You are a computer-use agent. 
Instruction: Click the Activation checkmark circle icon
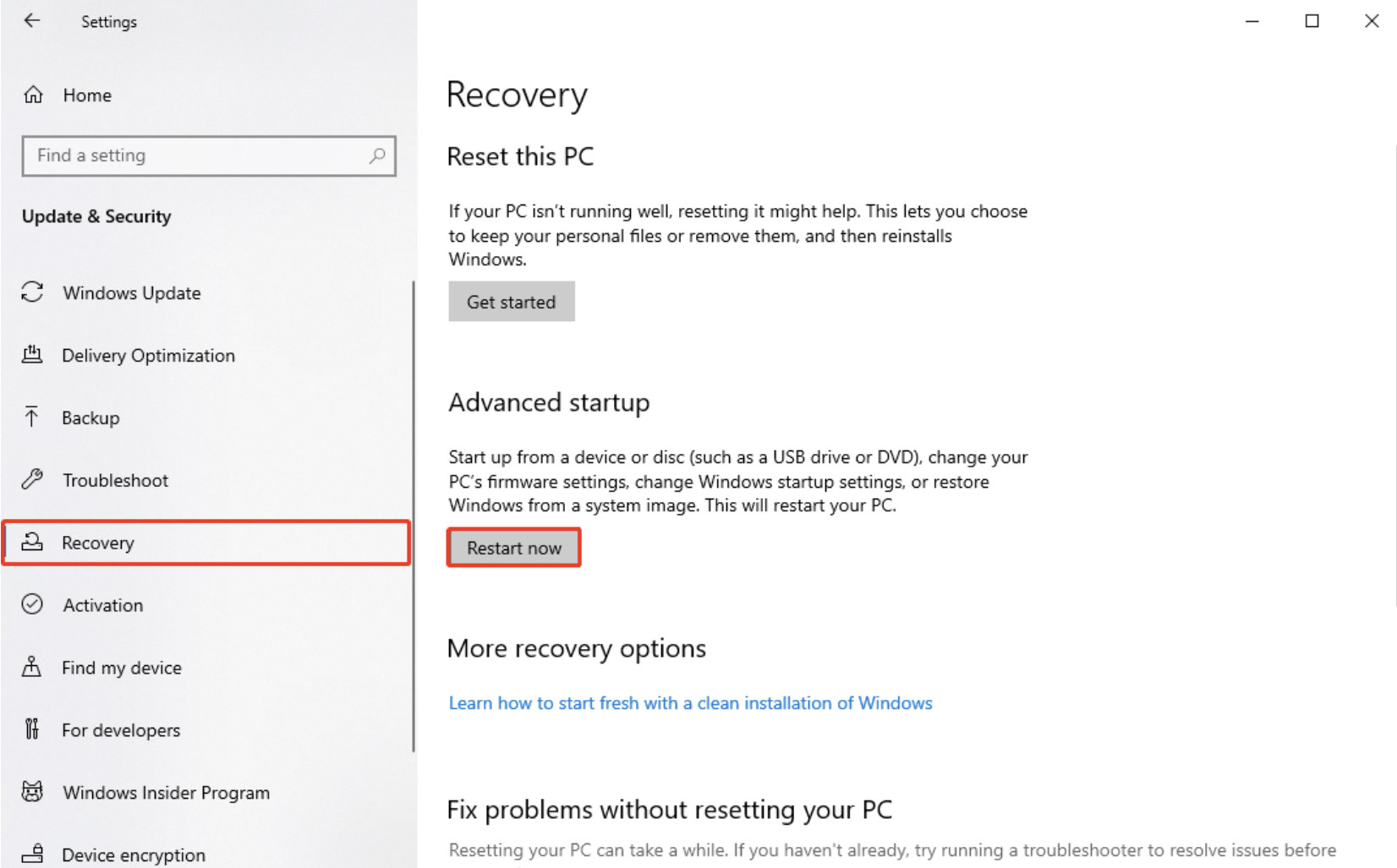tap(32, 604)
